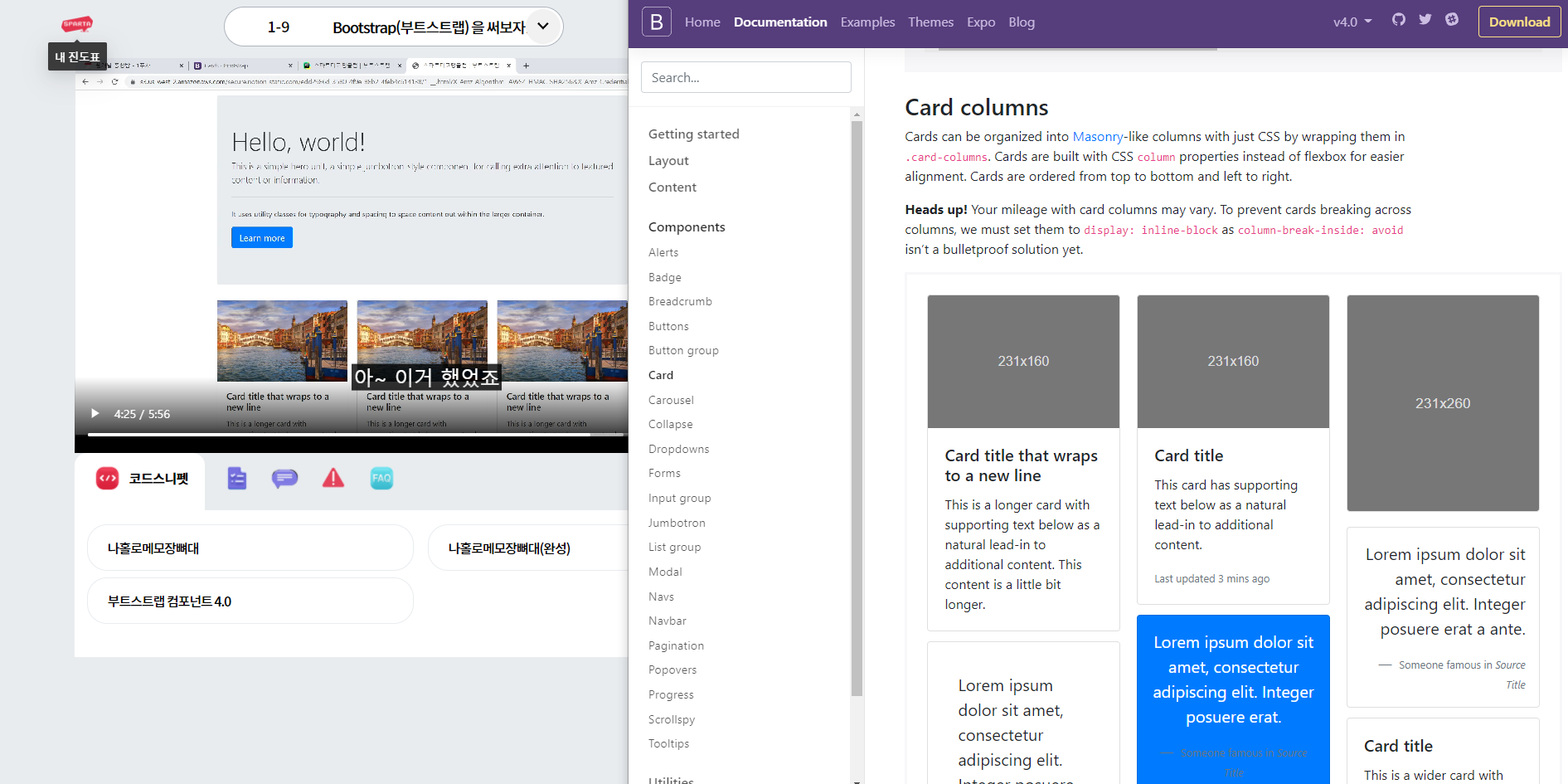Open Scrollspy docs page

pos(672,719)
